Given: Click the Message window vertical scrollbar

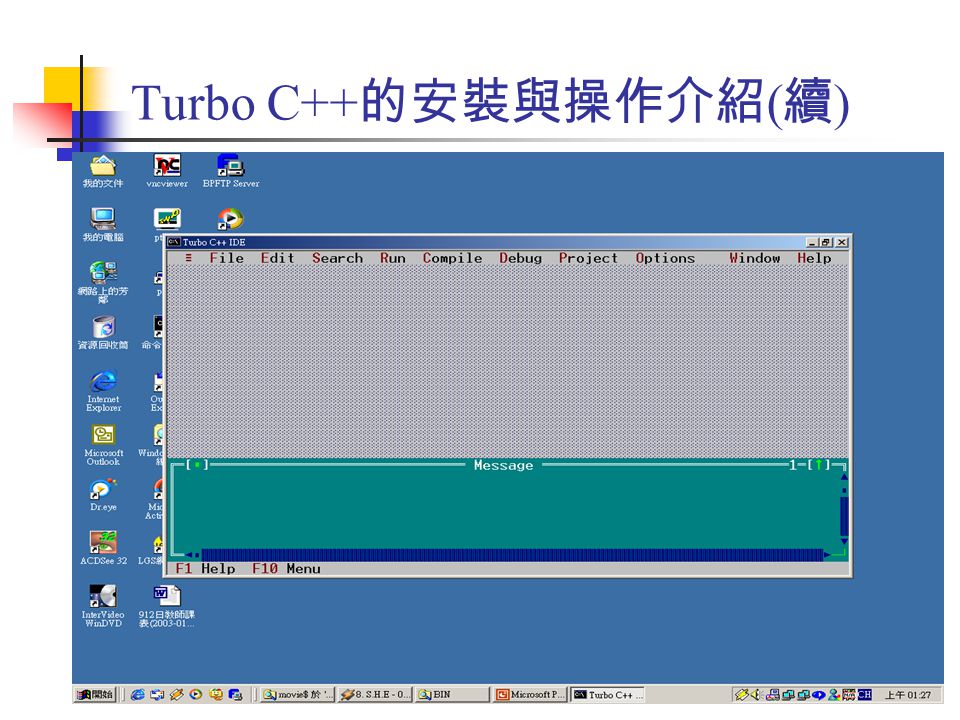Looking at the screenshot, I should [844, 507].
